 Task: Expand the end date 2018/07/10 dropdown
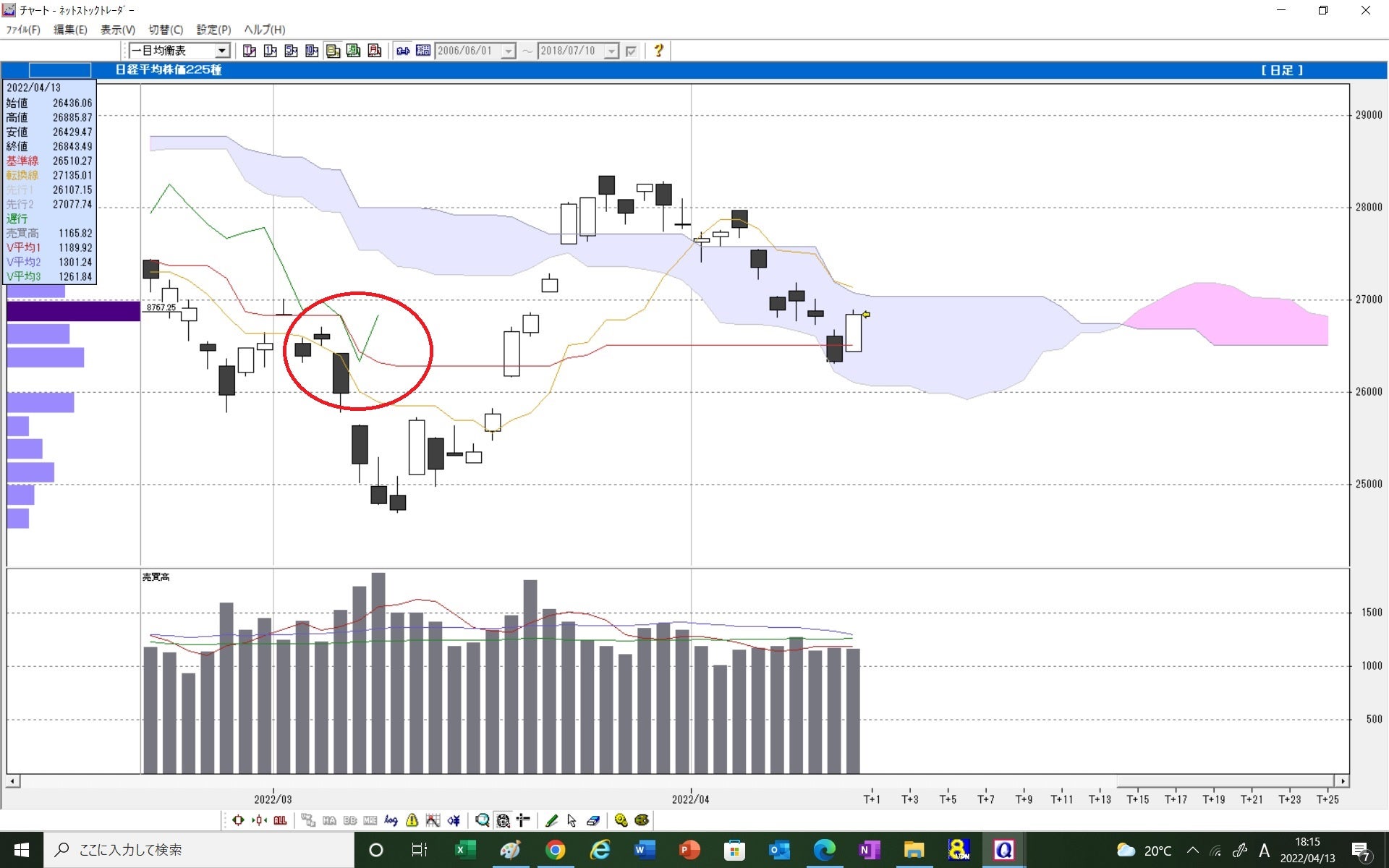click(612, 51)
